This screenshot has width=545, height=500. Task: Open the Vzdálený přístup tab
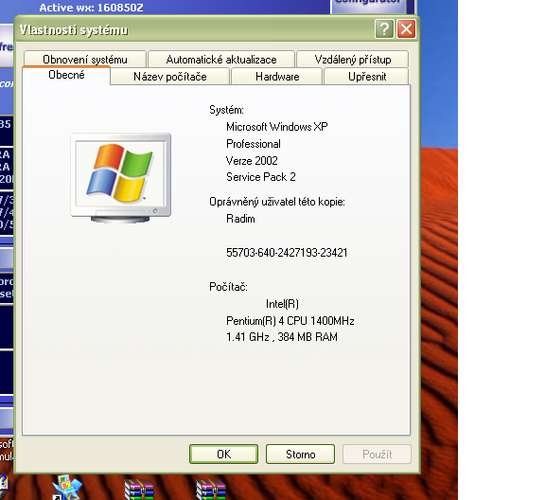pos(352,59)
